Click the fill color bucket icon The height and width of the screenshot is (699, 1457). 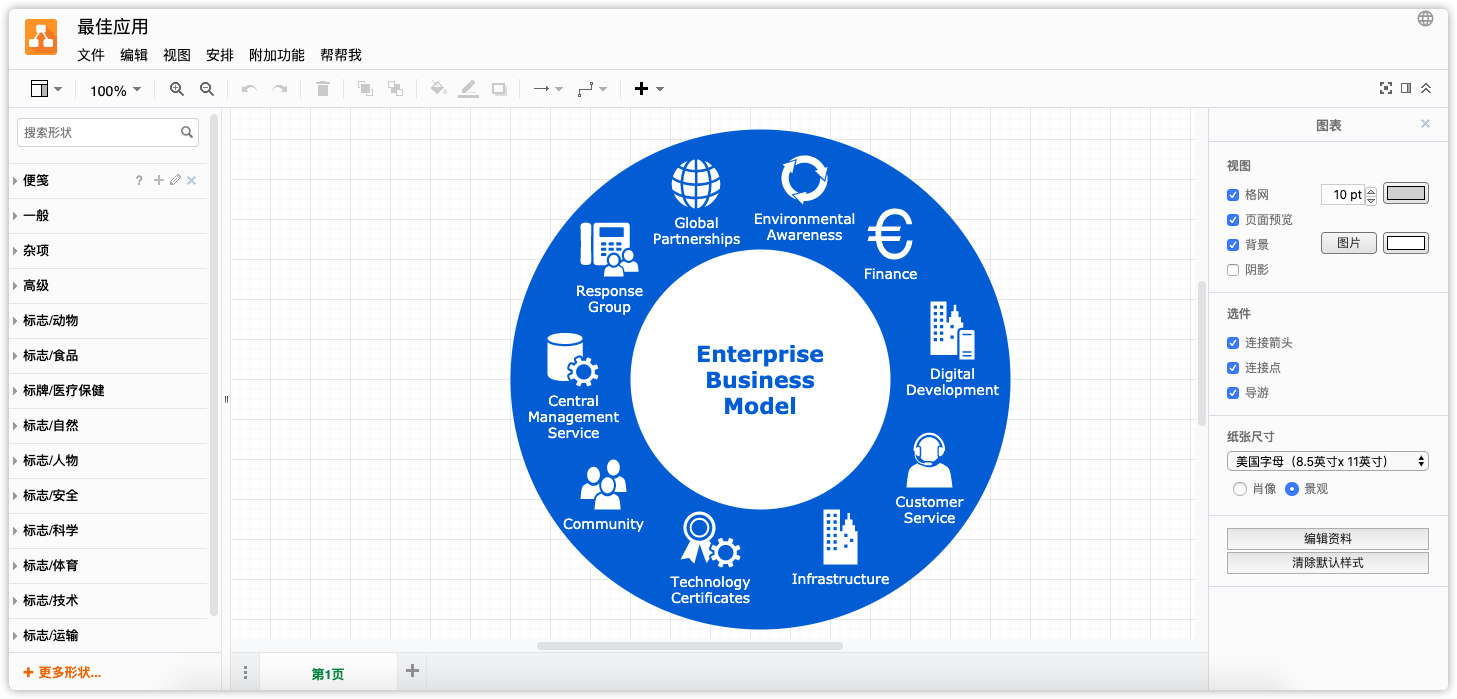pos(437,89)
